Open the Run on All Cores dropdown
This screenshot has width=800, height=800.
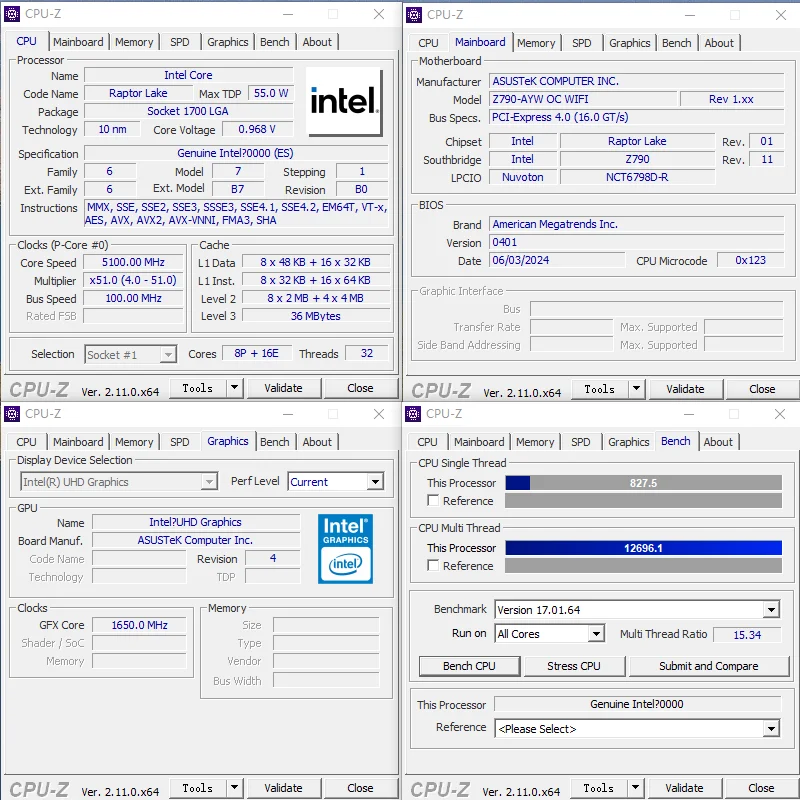(x=550, y=634)
